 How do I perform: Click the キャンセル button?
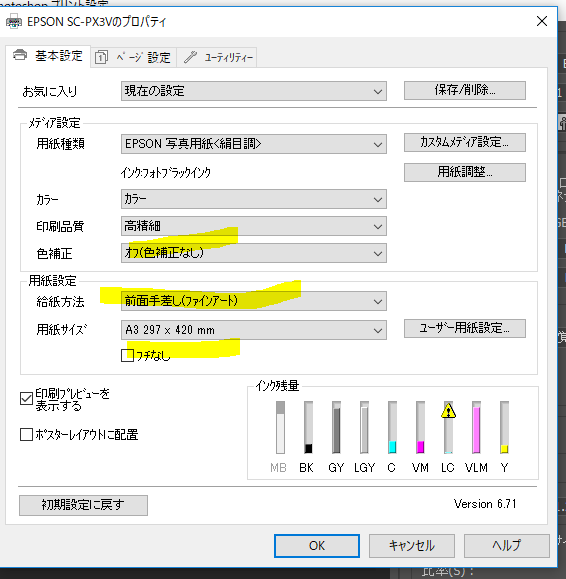[412, 546]
